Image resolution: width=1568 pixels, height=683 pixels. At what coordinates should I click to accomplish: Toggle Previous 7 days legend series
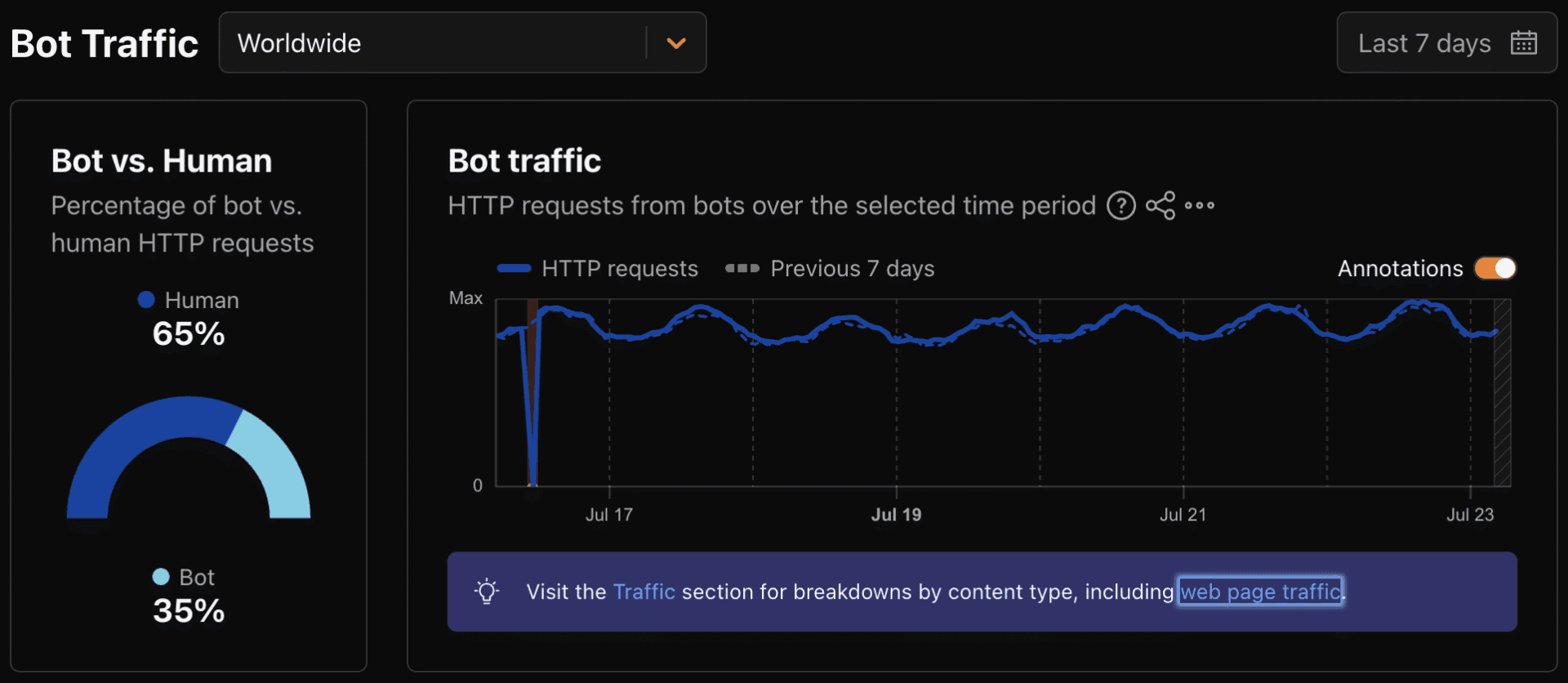(830, 269)
